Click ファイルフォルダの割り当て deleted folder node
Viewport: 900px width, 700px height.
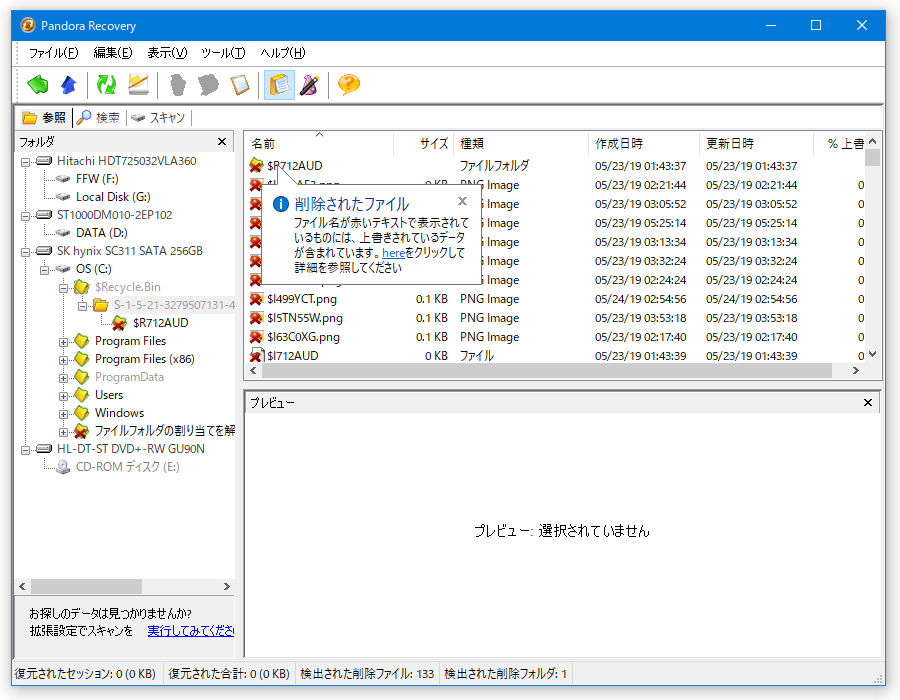(165, 431)
